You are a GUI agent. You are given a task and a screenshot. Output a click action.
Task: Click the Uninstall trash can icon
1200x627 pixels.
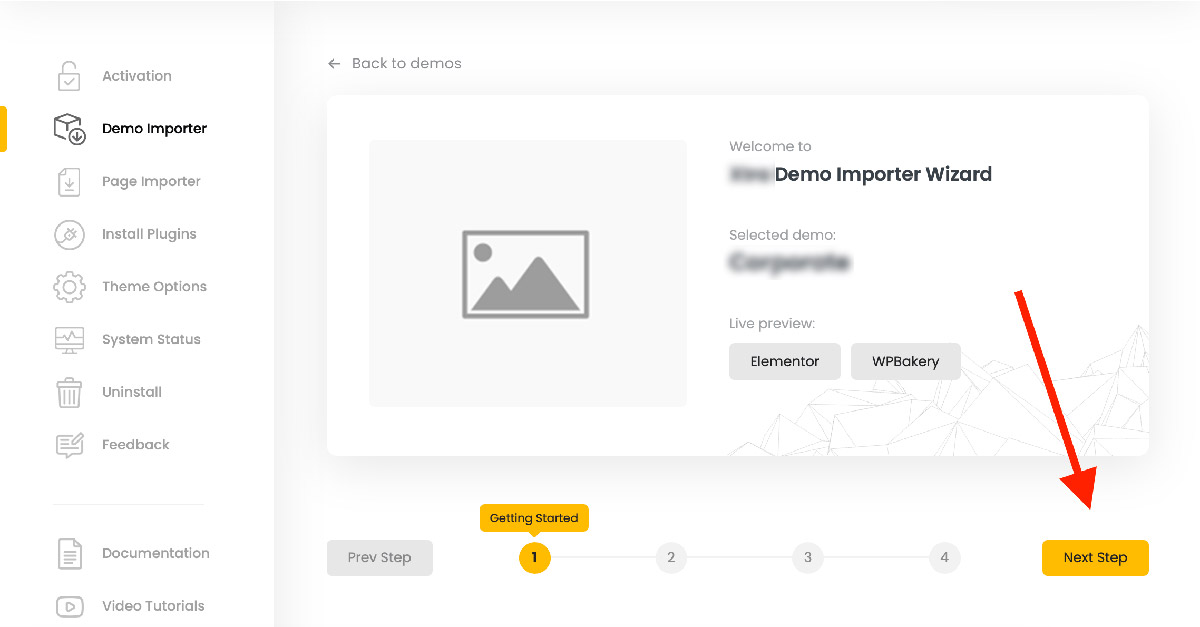[69, 392]
